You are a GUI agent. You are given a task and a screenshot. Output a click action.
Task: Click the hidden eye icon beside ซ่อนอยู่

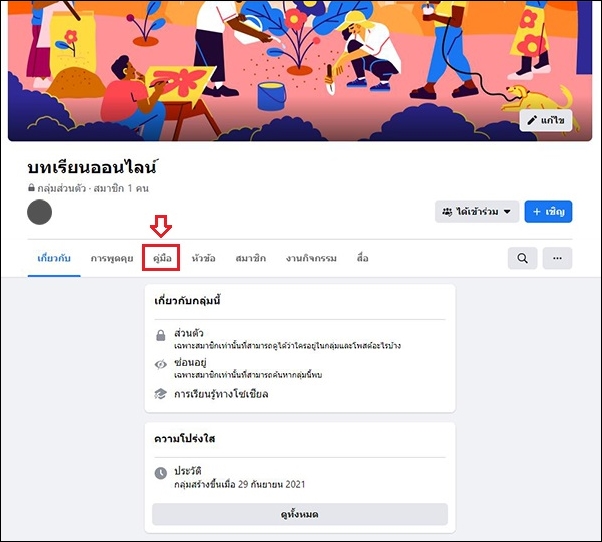(160, 364)
